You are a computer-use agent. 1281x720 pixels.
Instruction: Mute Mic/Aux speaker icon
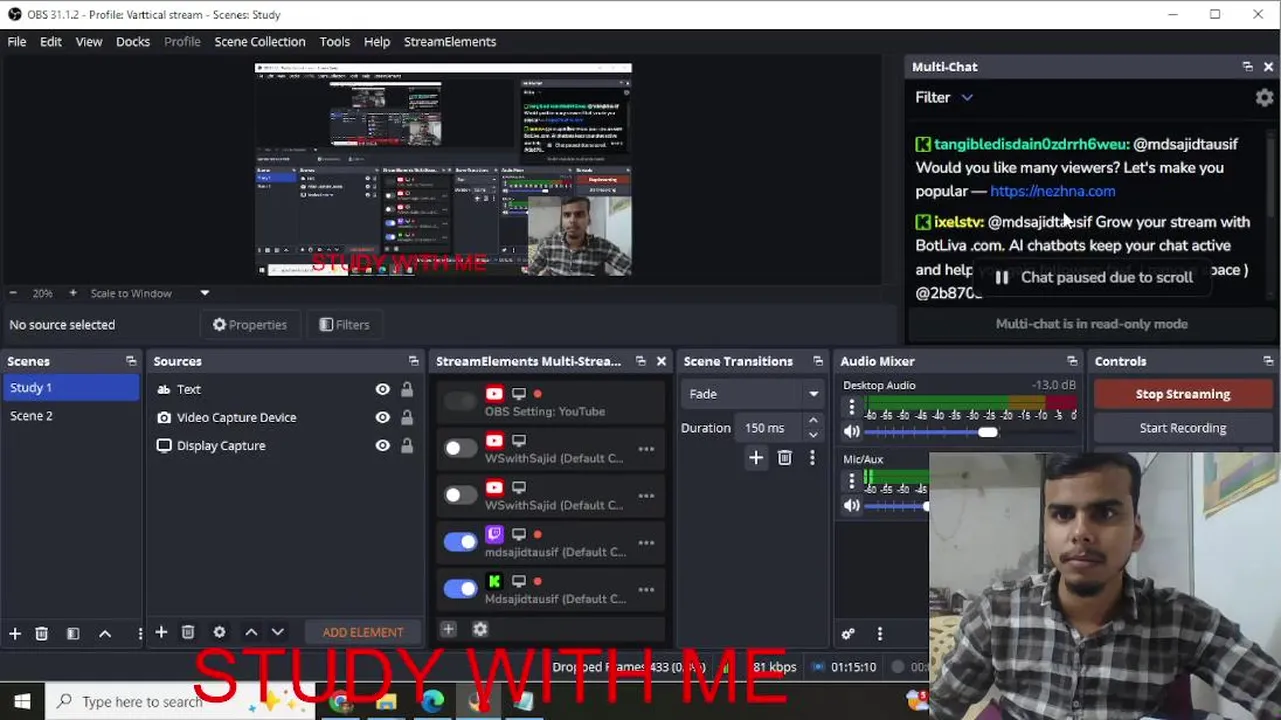pos(852,506)
